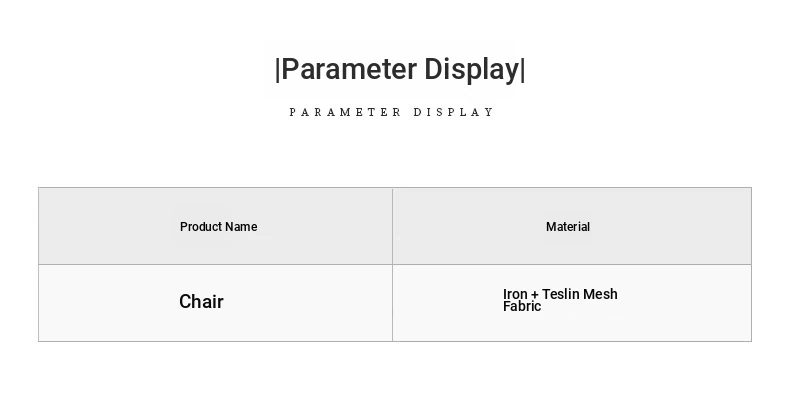790x420 pixels.
Task: Select the spaced PARAMETER DISPLAY subtitle
Action: (x=391, y=112)
